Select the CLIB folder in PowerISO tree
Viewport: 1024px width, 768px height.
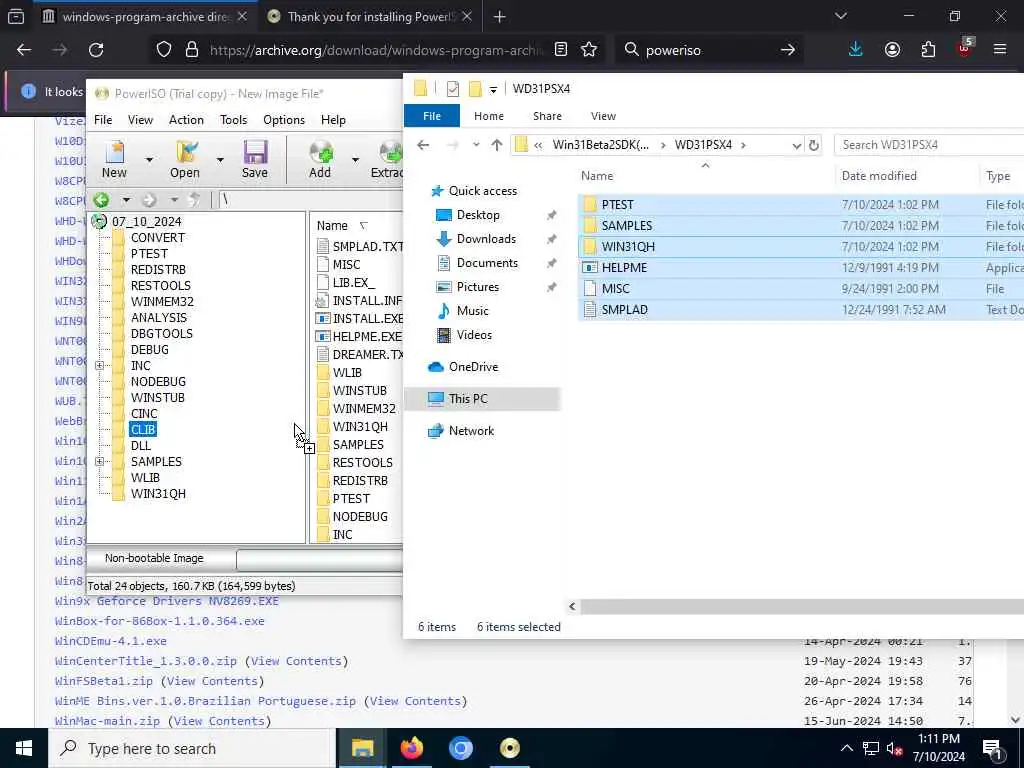pyautogui.click(x=143, y=430)
